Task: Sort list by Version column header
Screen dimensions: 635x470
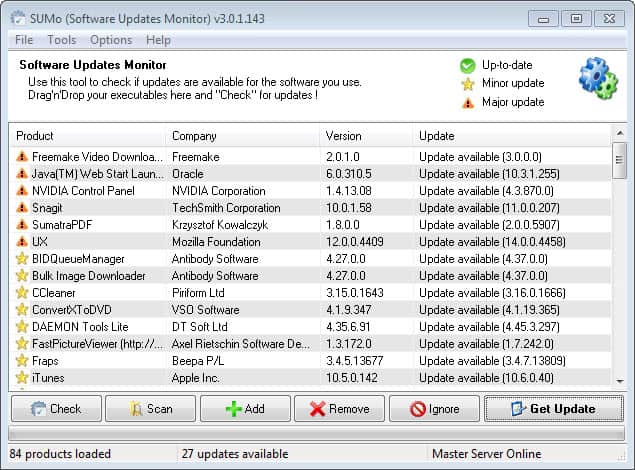Action: (x=366, y=136)
